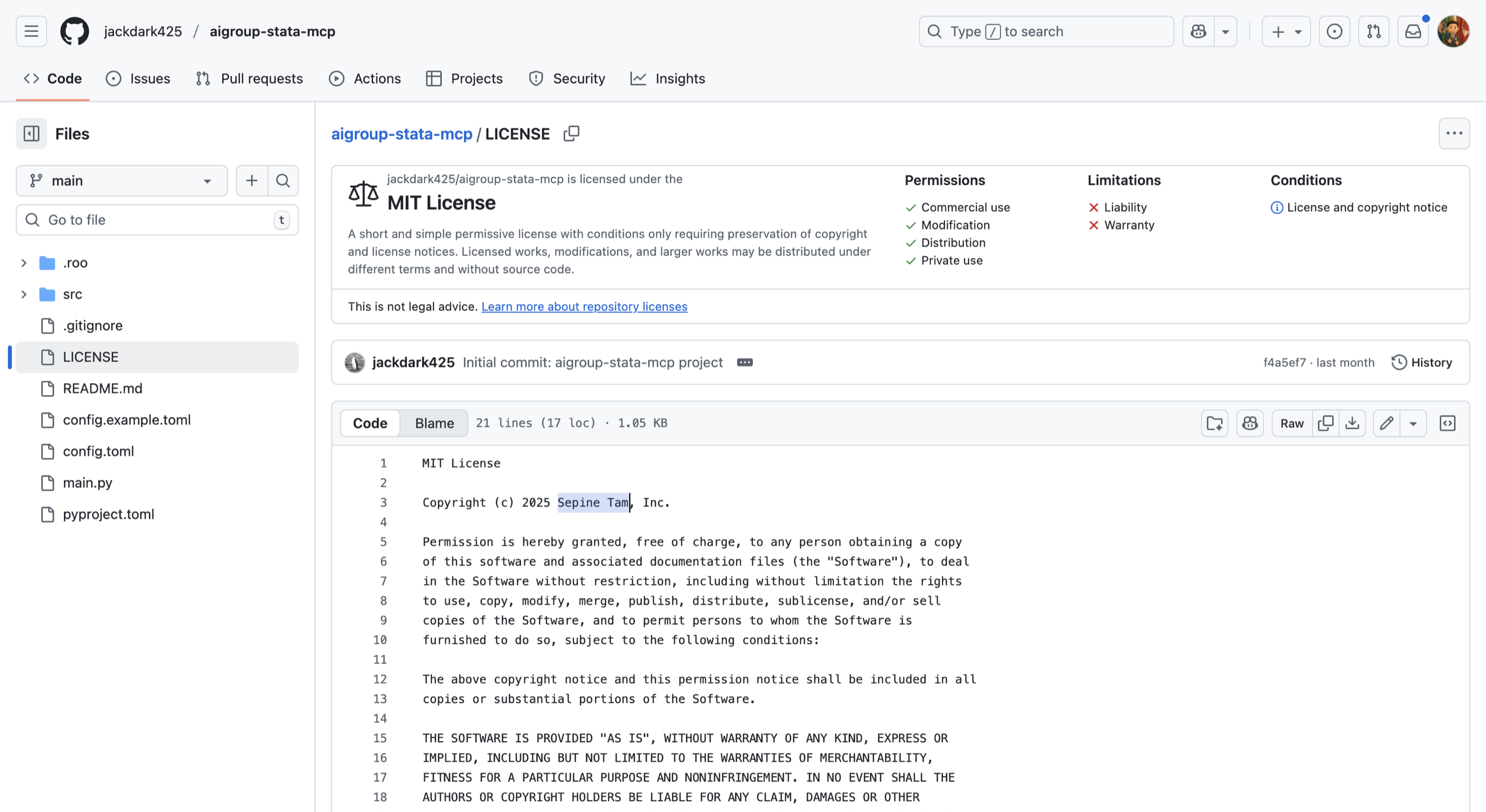This screenshot has height=812, width=1486.
Task: View file History
Action: (x=1422, y=363)
